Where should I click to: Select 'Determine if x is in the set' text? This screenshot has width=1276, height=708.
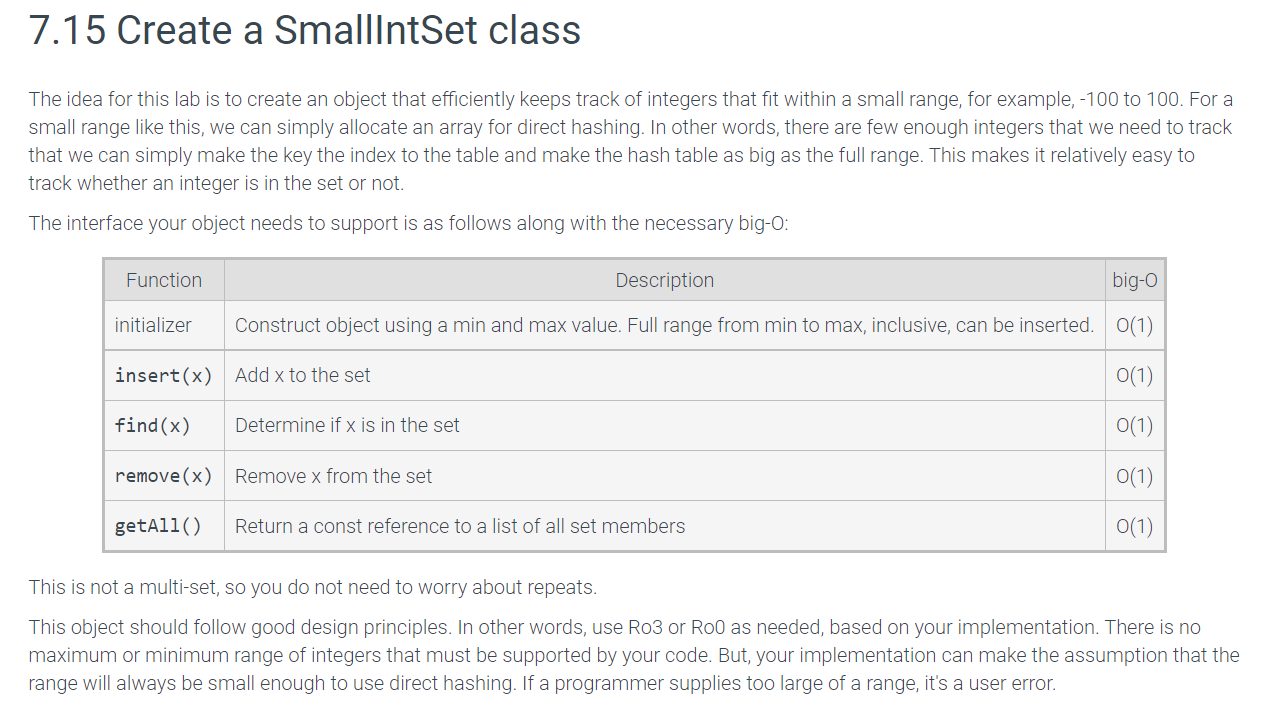point(347,425)
